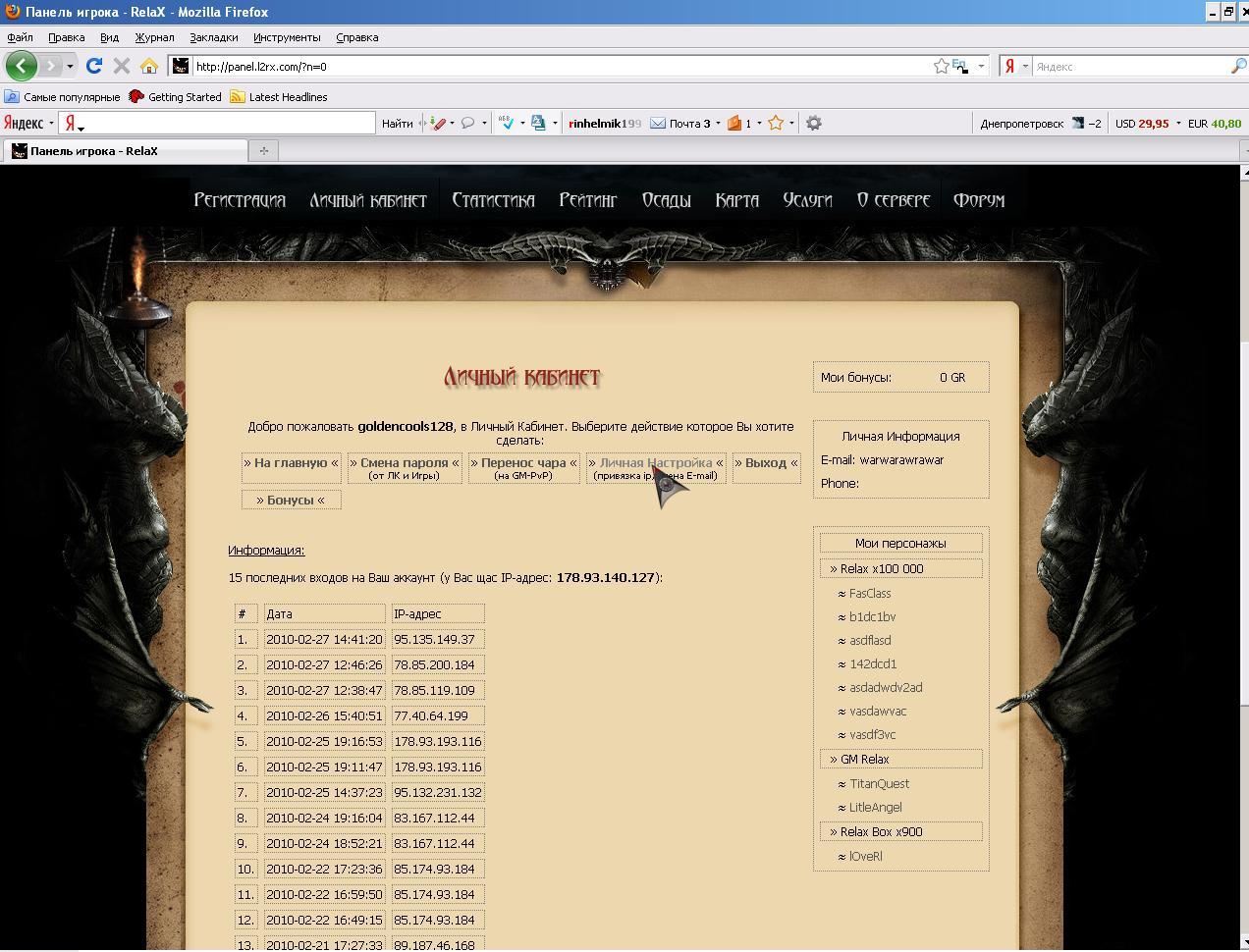Click the new tab plus button

coord(263,150)
